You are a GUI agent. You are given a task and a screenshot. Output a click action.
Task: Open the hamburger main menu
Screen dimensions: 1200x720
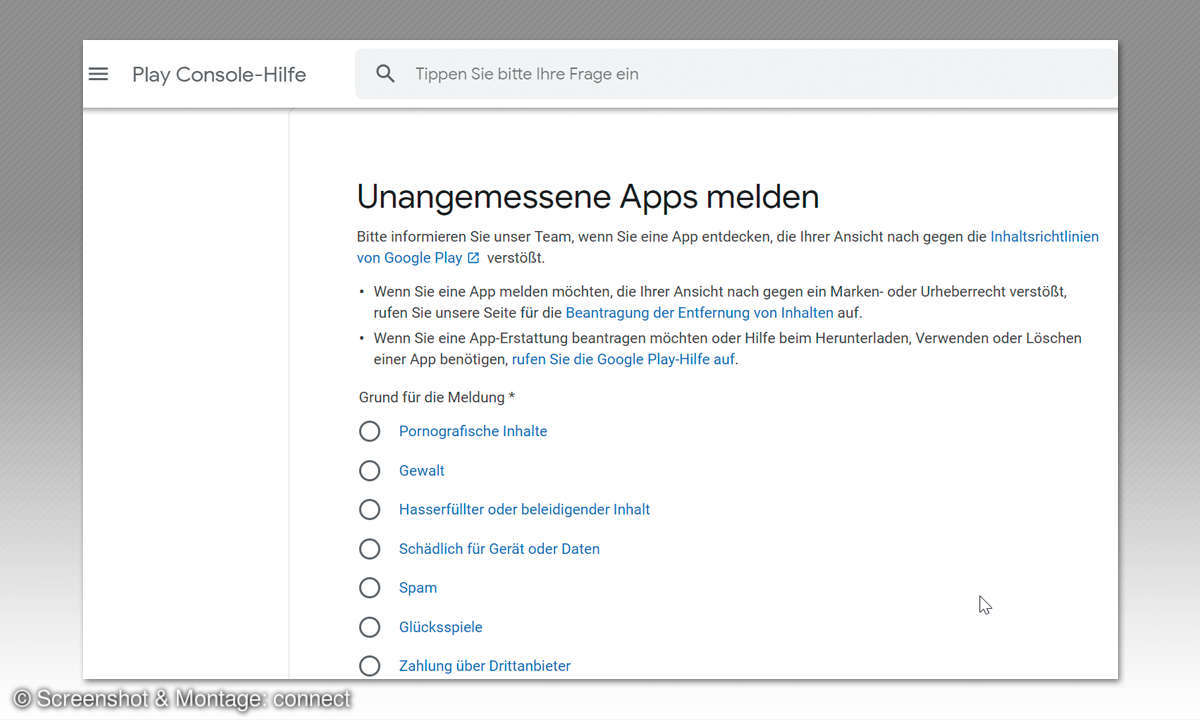pos(98,74)
